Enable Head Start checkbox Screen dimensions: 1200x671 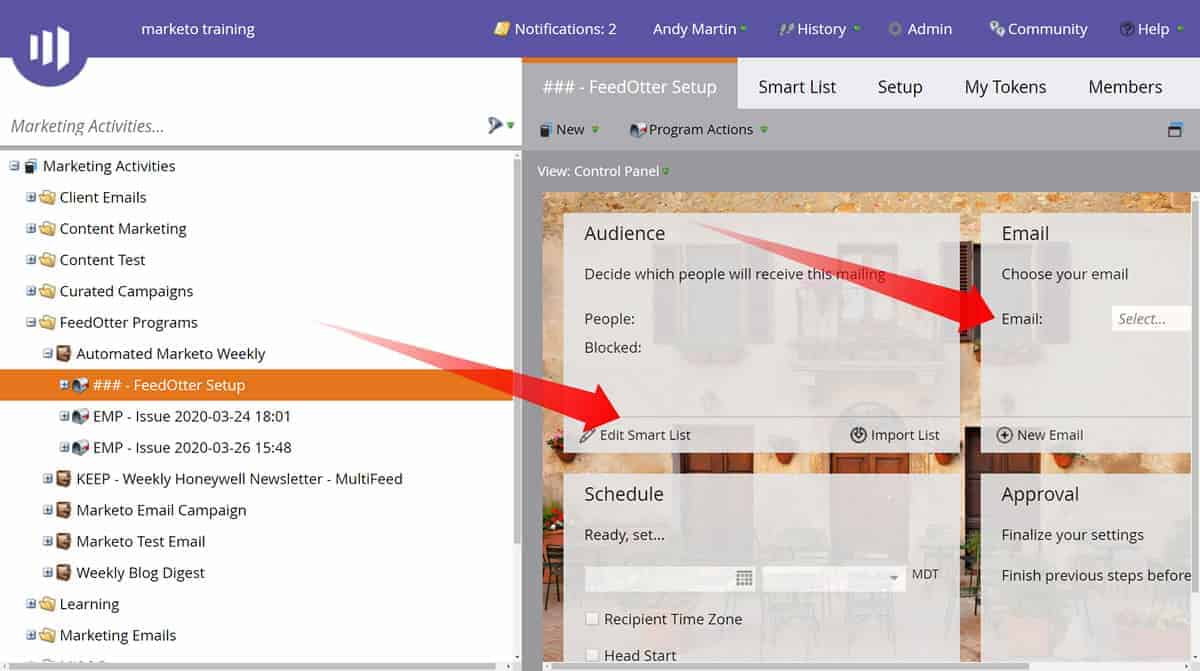tap(592, 656)
